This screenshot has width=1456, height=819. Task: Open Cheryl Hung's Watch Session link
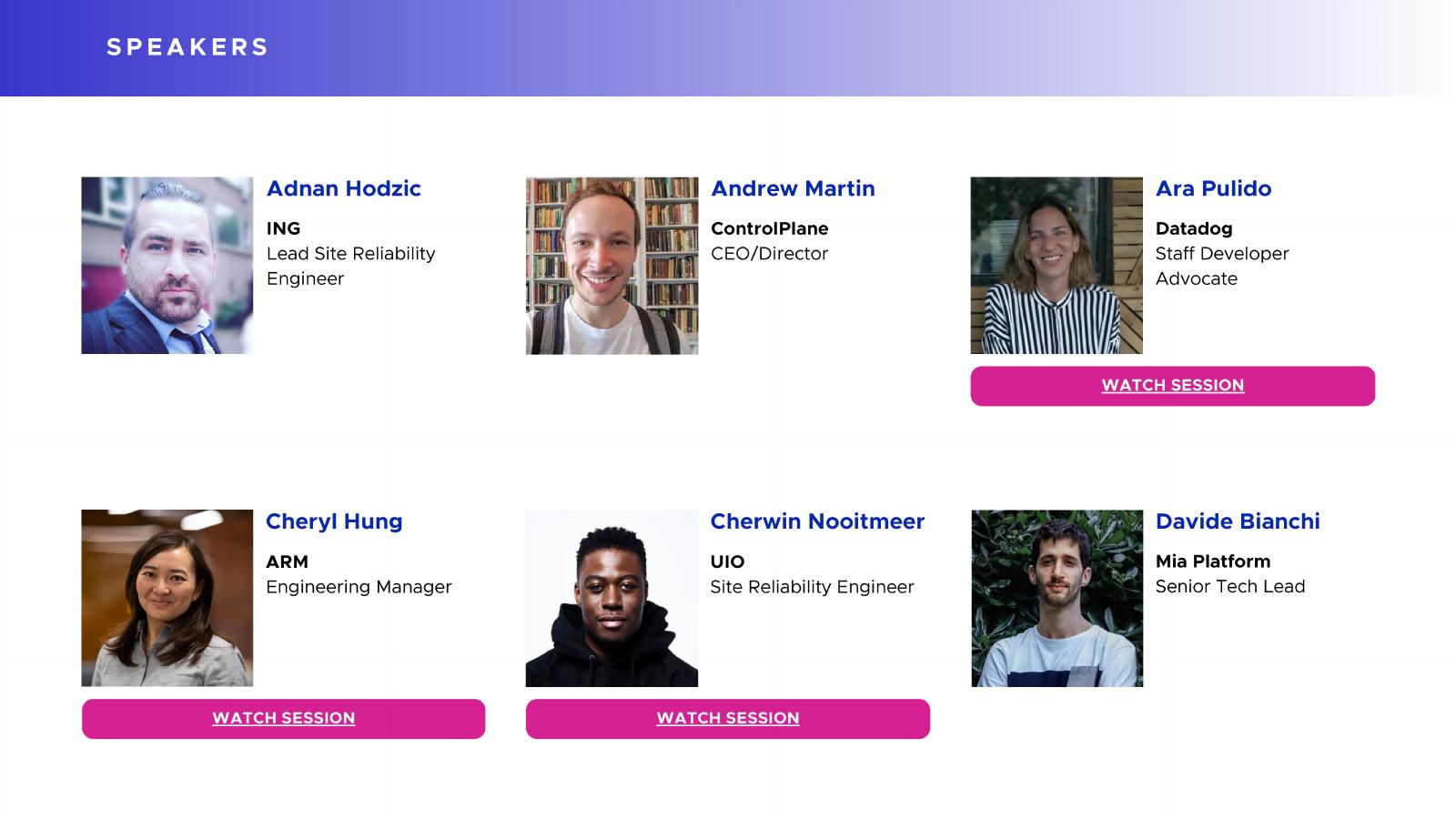click(283, 719)
